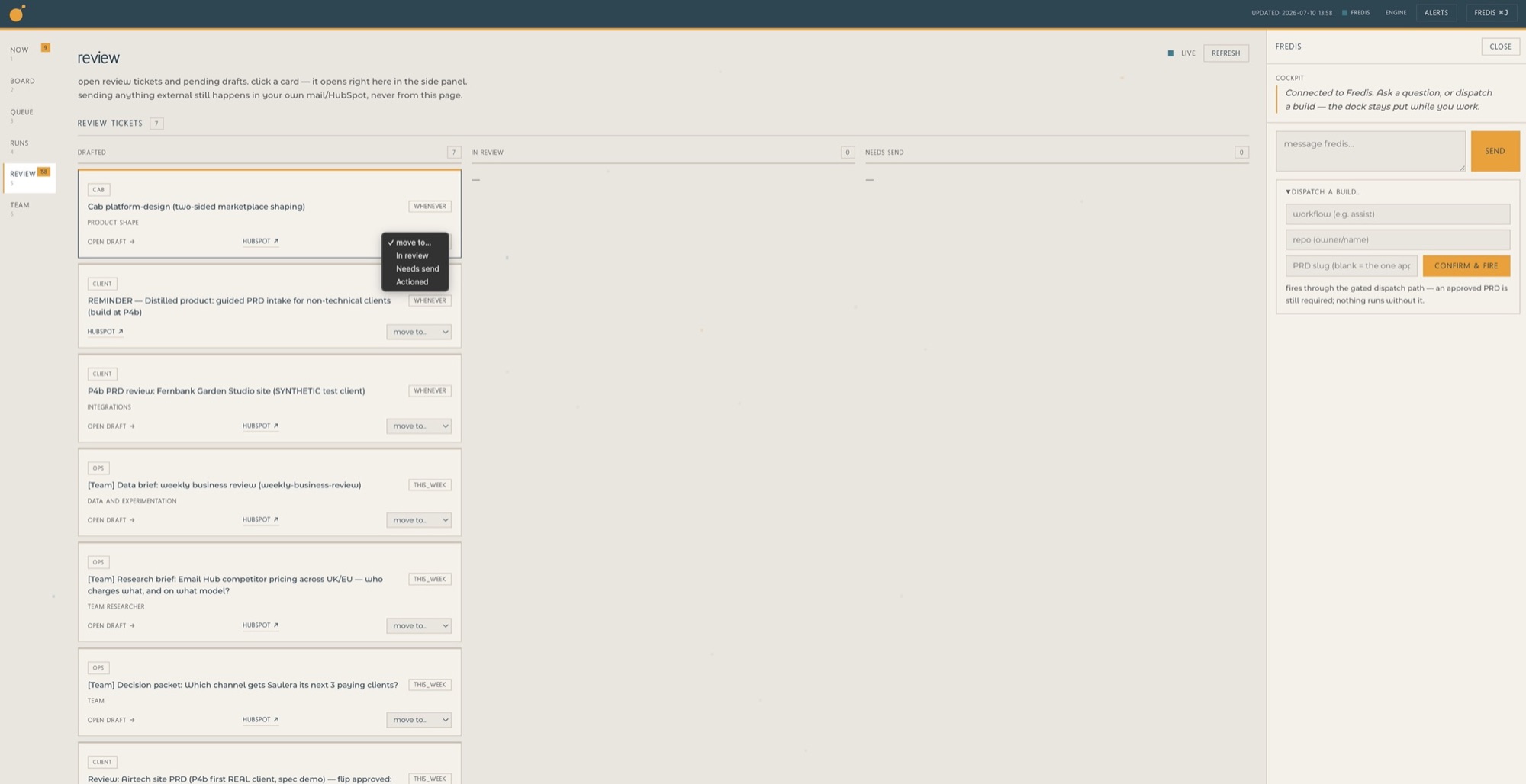Click the IN REVIEW column header
The width and height of the screenshot is (1526, 784).
click(x=487, y=153)
